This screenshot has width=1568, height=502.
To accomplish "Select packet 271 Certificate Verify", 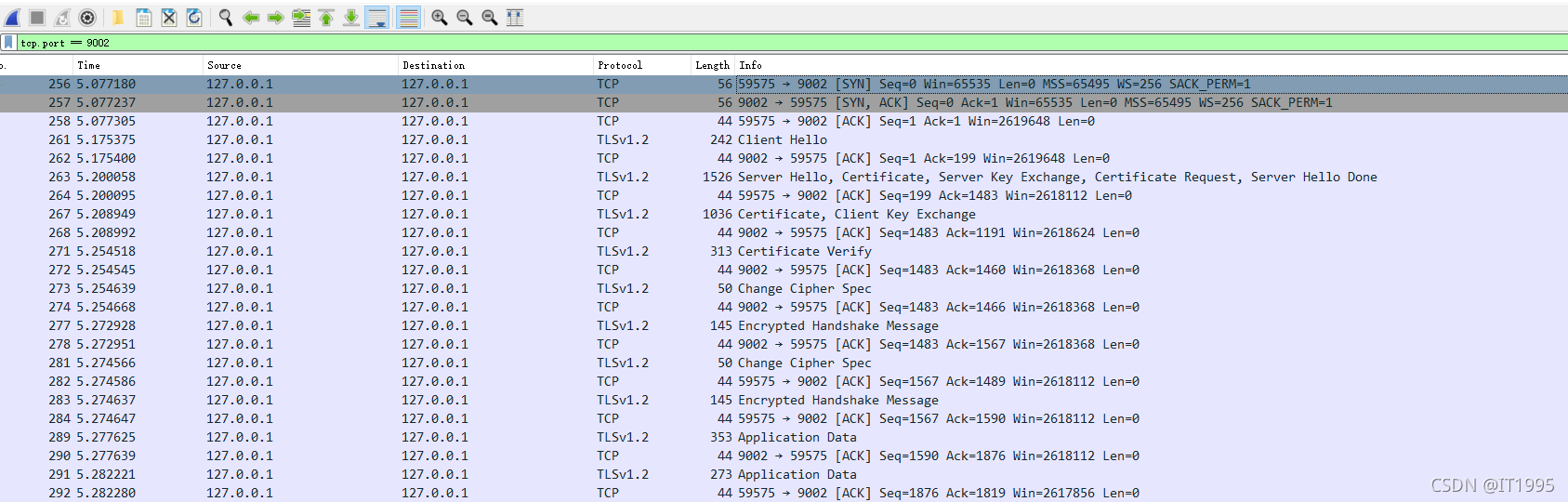I will coord(784,251).
